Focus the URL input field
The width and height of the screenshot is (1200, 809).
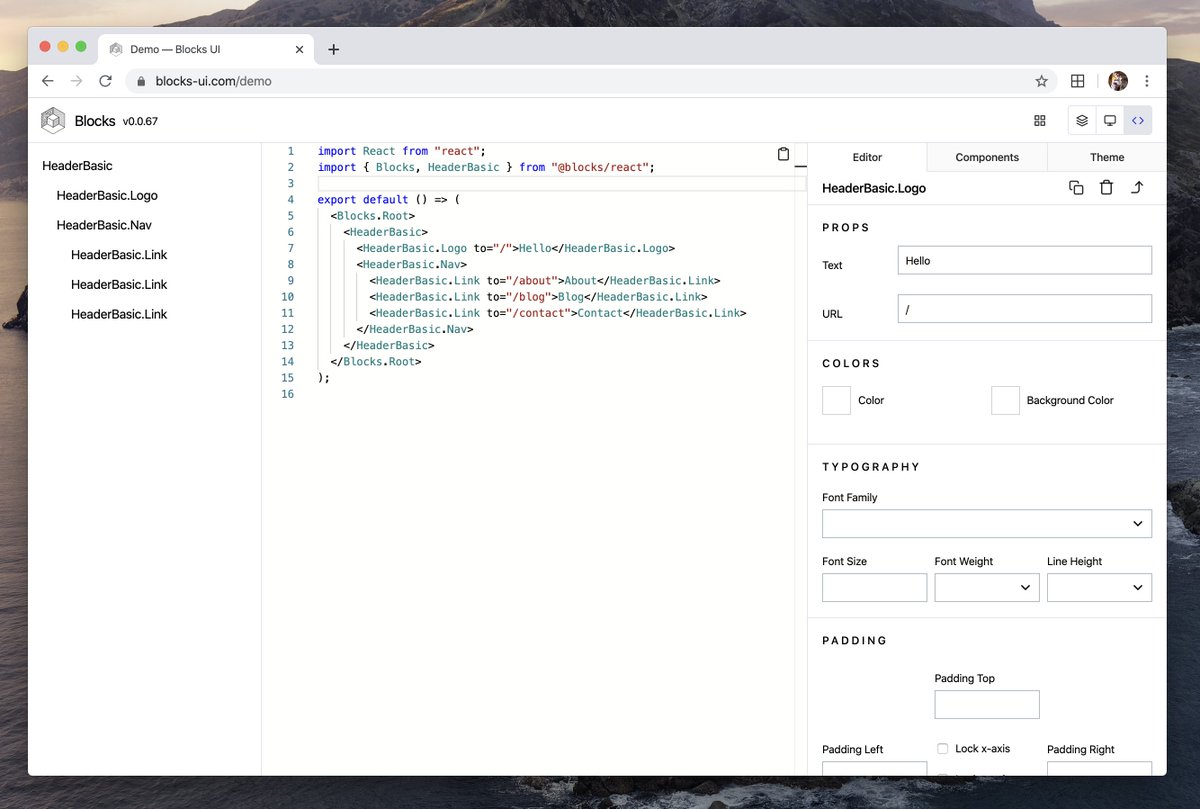click(1025, 309)
